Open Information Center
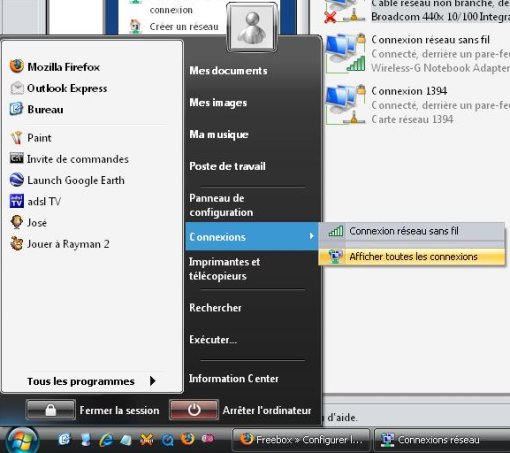The image size is (510, 453). [234, 378]
